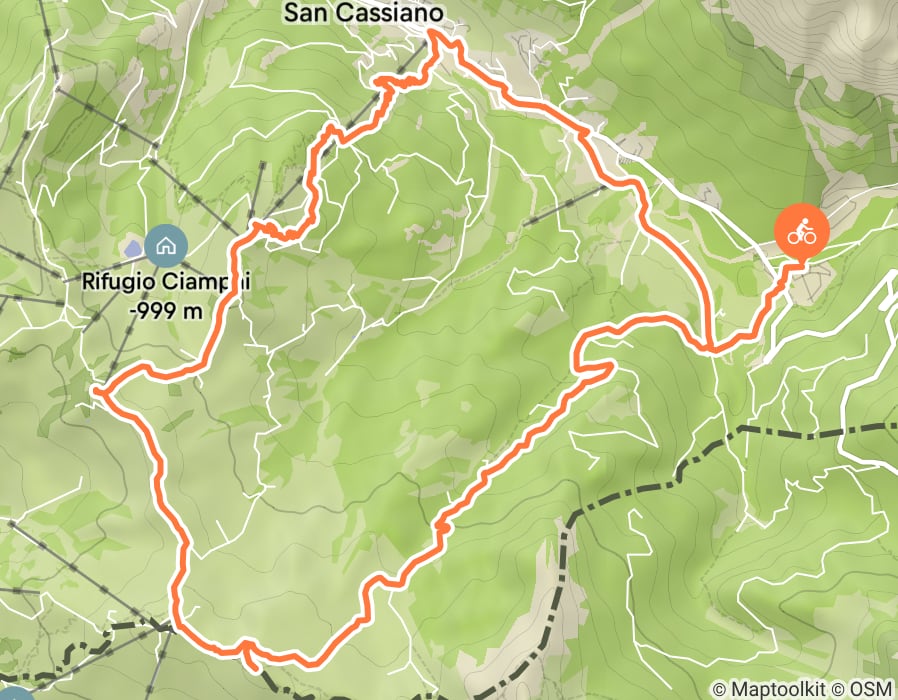This screenshot has width=898, height=700.
Task: Select the Rifugio Ciampai name label
Action: (x=166, y=282)
